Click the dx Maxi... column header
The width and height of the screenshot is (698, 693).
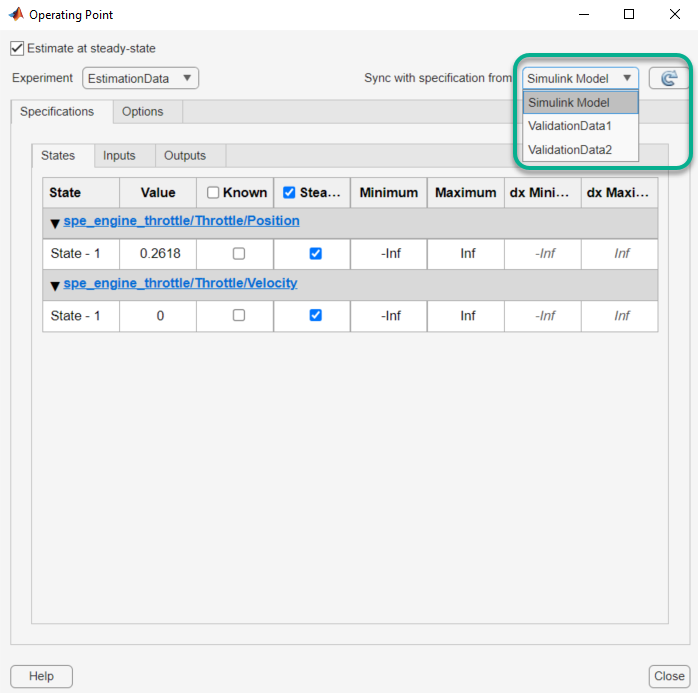tap(620, 193)
